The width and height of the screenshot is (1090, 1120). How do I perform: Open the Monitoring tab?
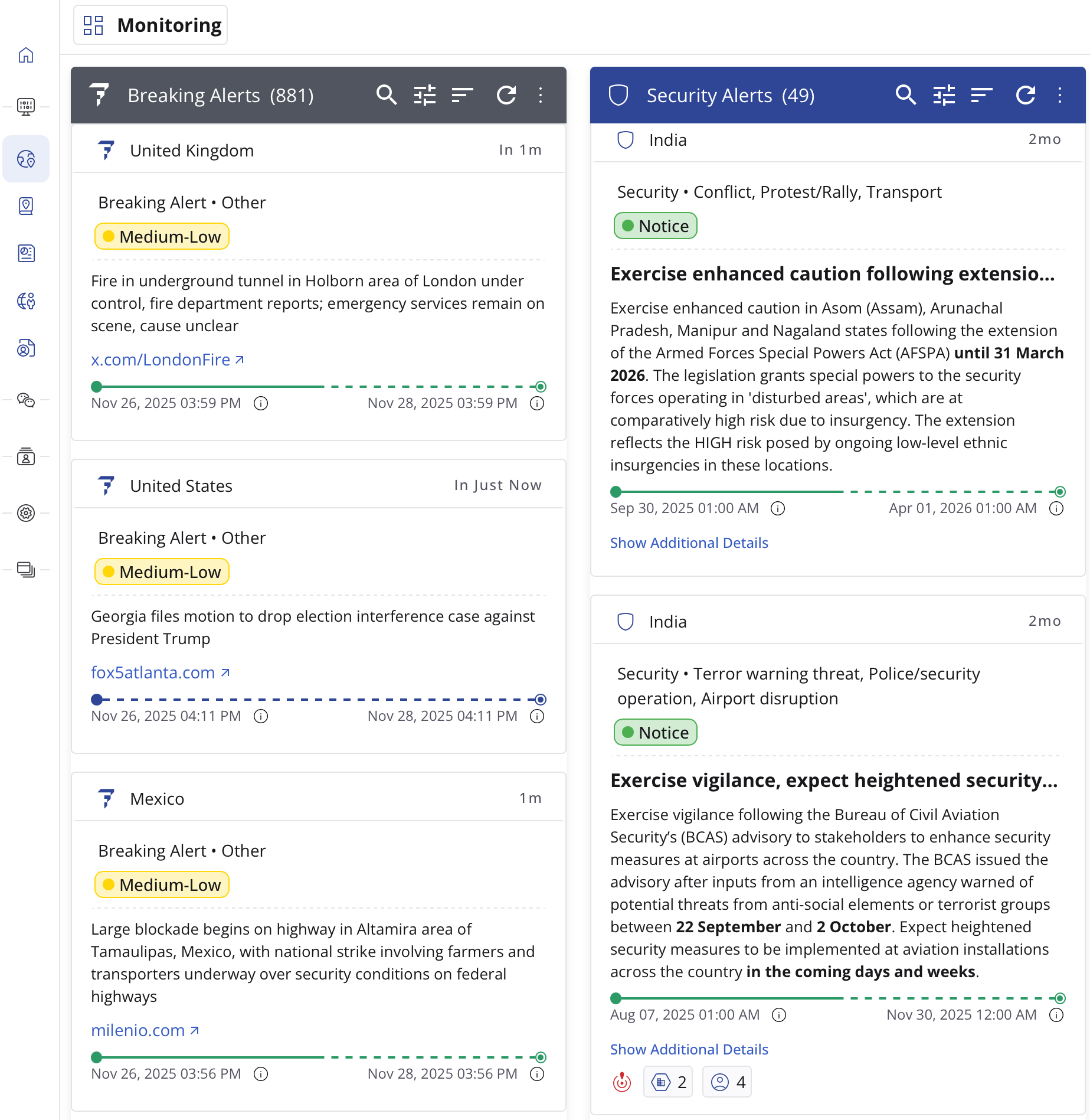click(150, 25)
